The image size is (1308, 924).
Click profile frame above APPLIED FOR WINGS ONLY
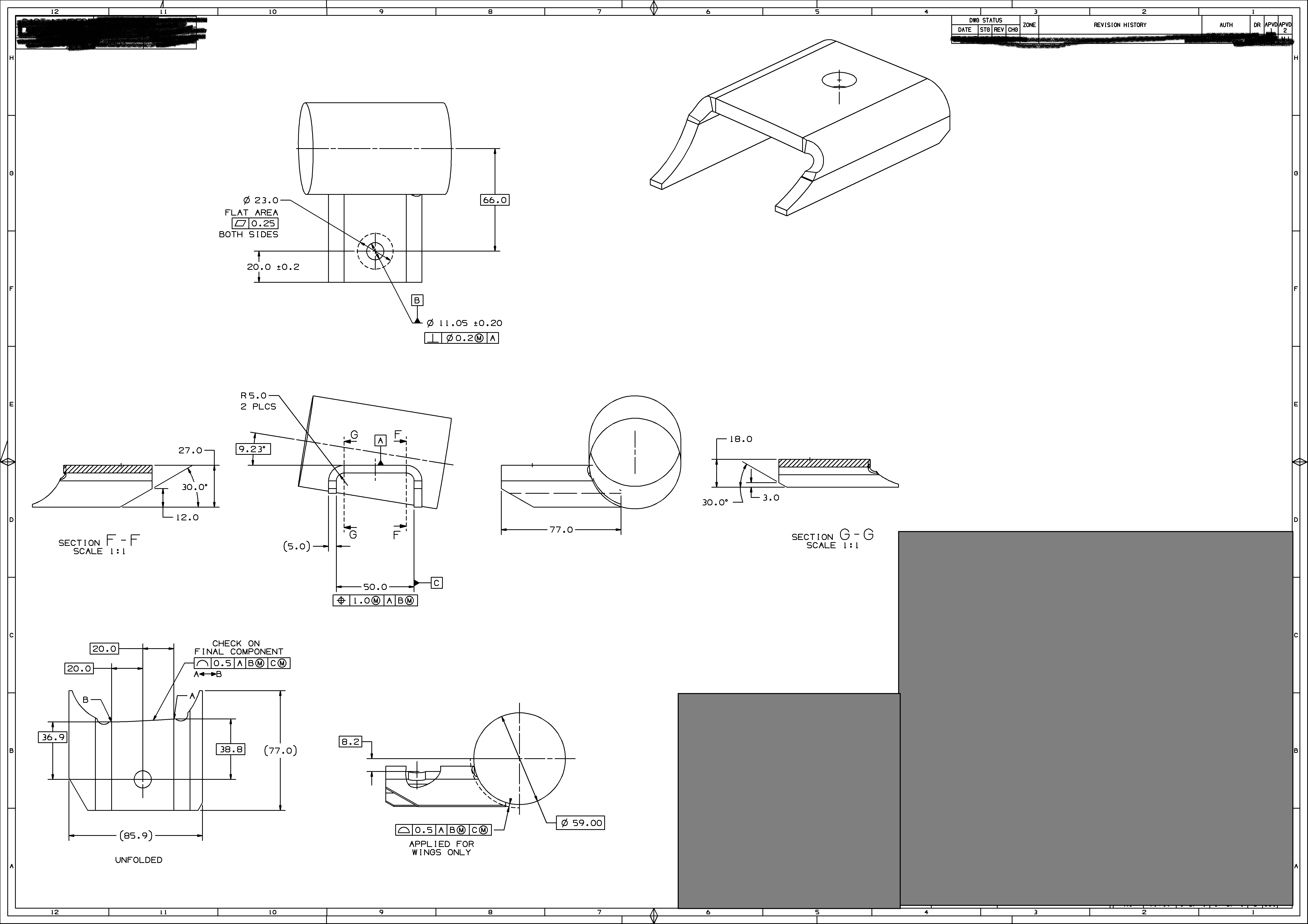click(x=443, y=830)
